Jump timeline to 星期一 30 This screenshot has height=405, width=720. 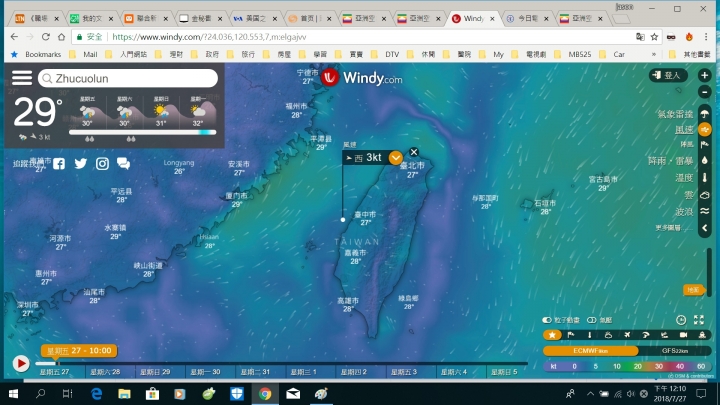pos(205,372)
